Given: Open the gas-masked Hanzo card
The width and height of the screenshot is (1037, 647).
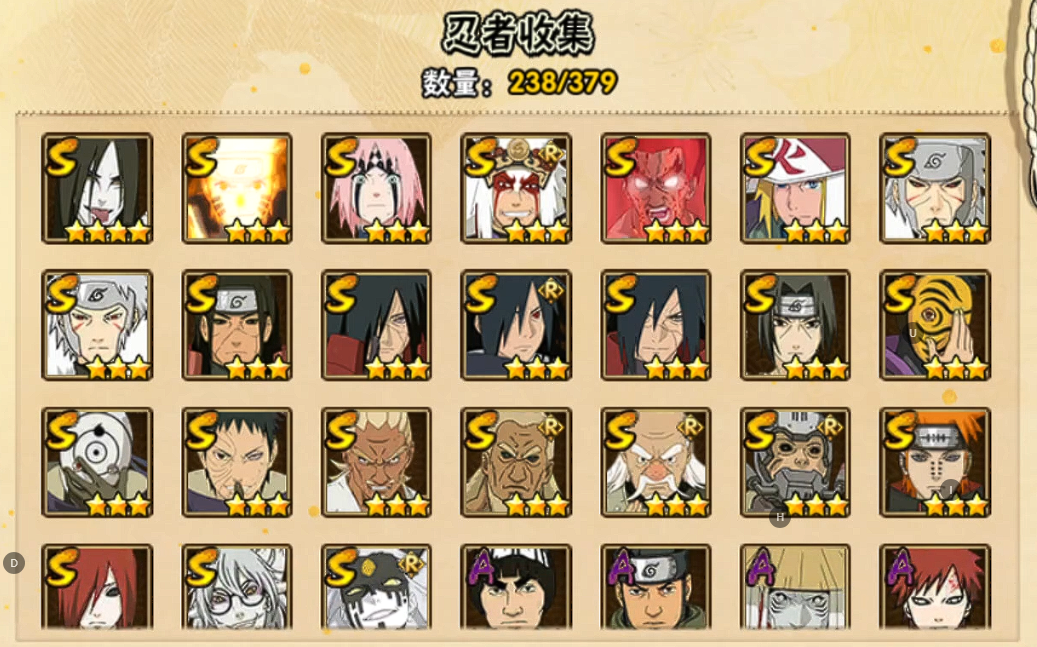Looking at the screenshot, I should 796,462.
